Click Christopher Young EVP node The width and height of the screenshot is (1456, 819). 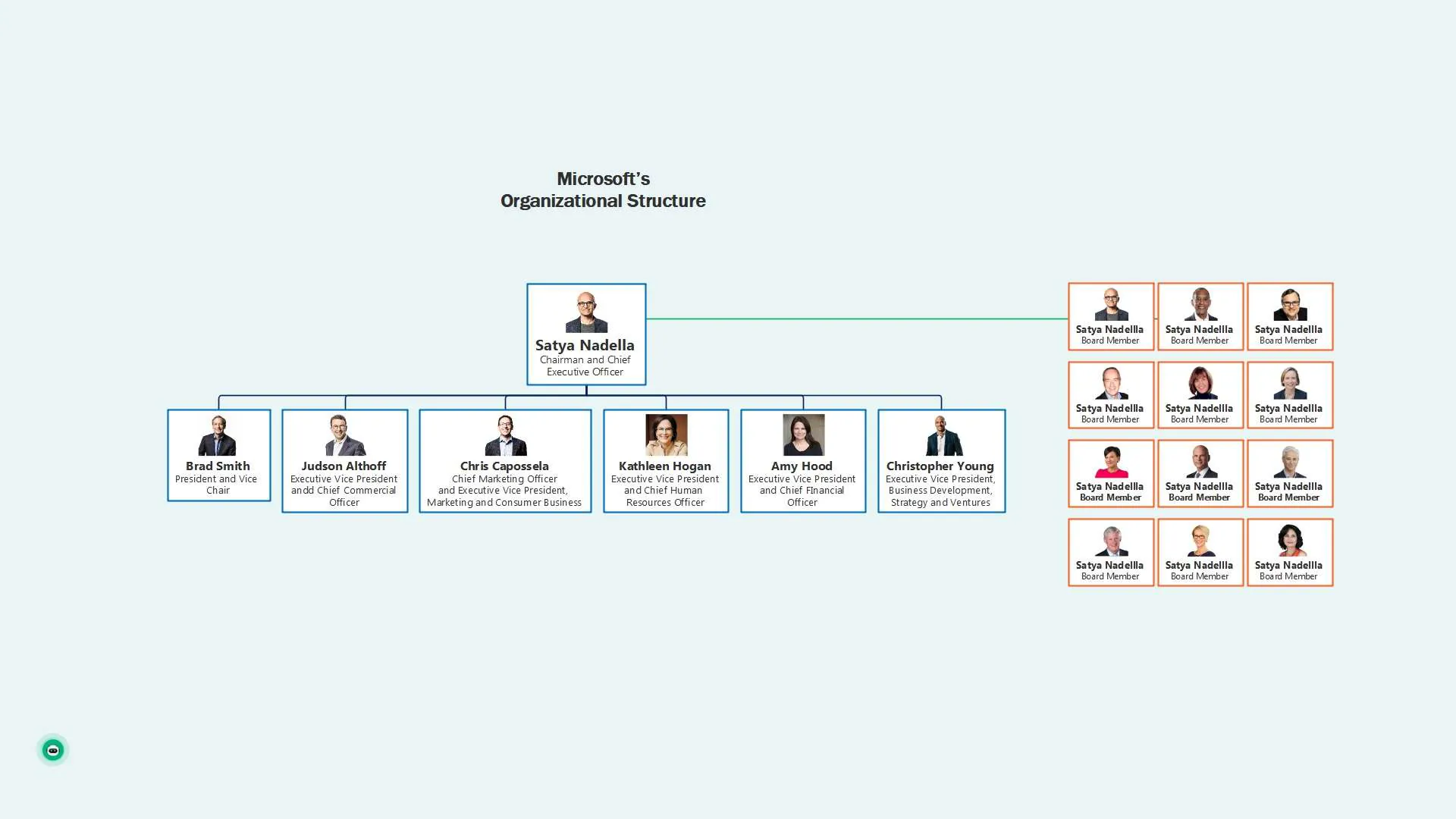pos(940,460)
